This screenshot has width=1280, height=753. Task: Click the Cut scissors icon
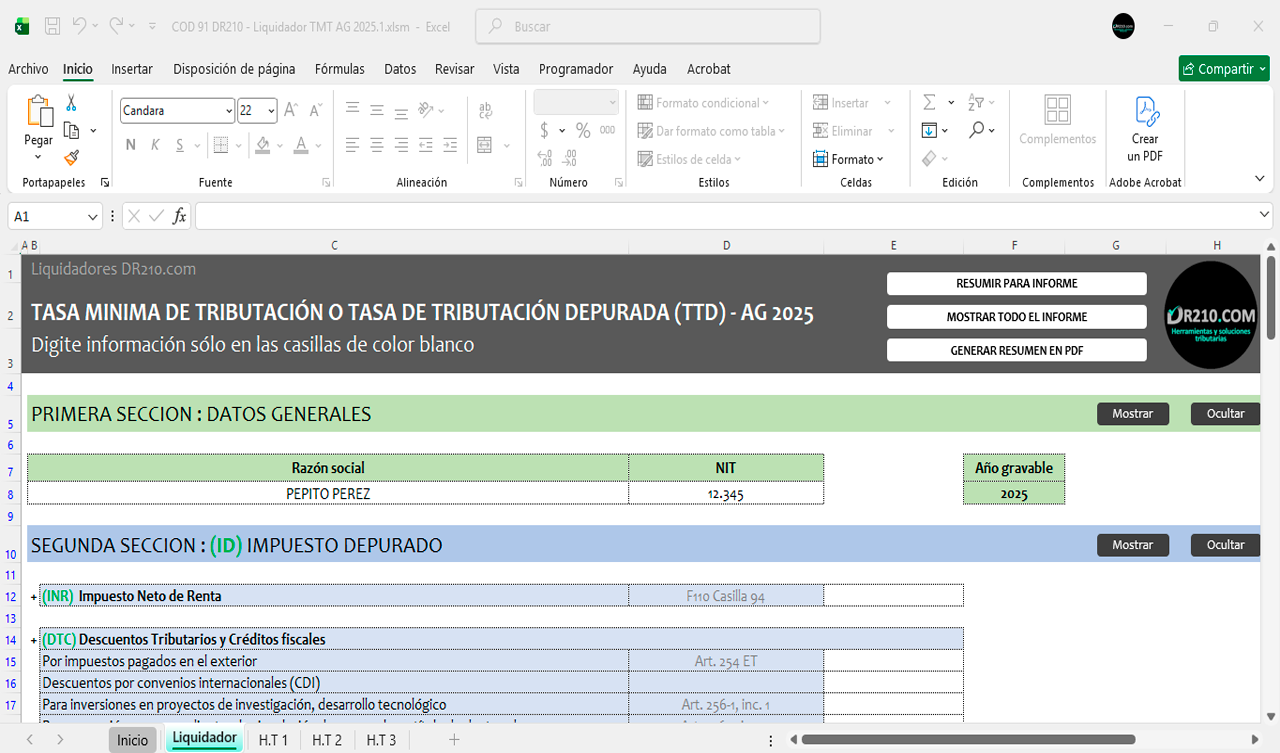point(71,103)
